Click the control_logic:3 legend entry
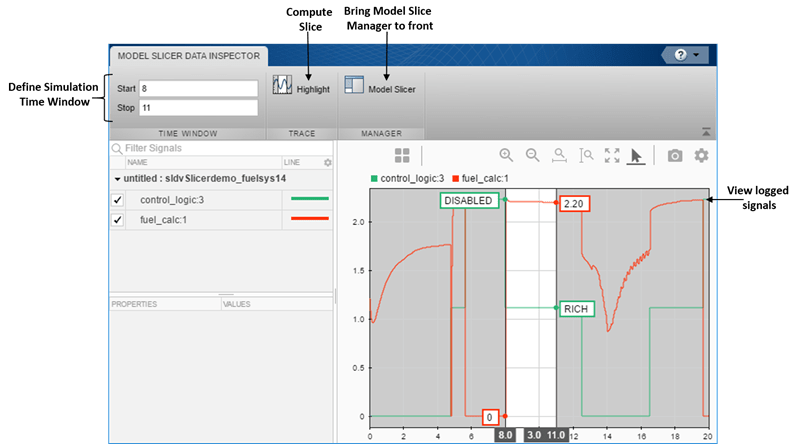 (408, 179)
